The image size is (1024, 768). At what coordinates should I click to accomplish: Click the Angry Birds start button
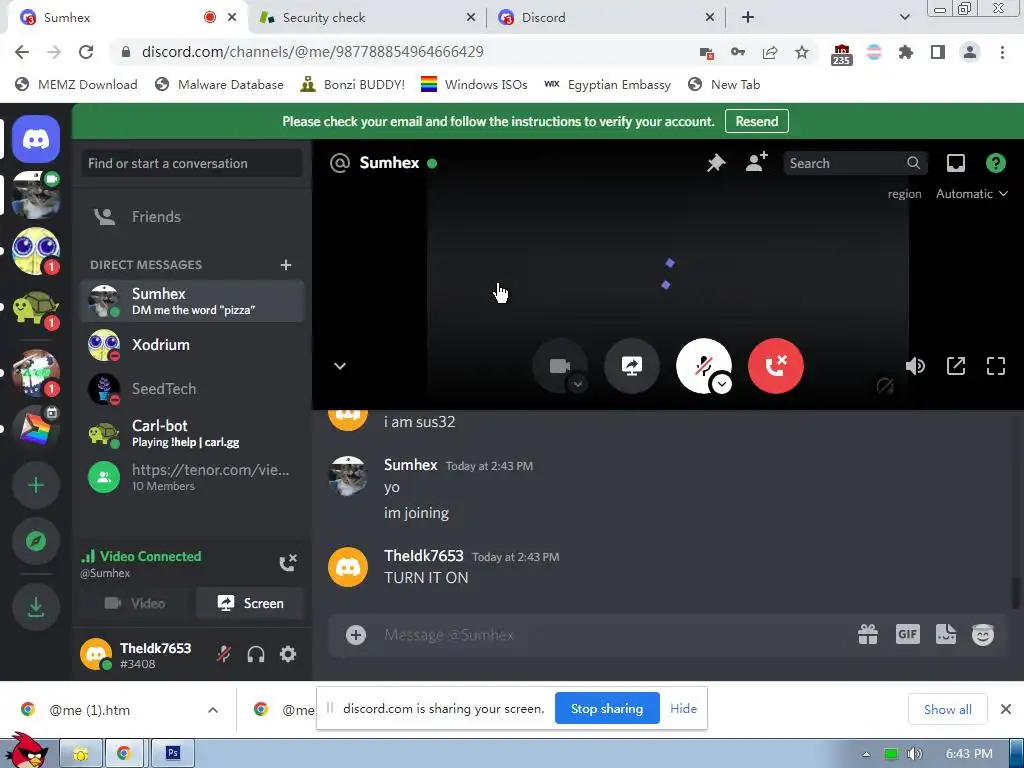click(x=26, y=751)
